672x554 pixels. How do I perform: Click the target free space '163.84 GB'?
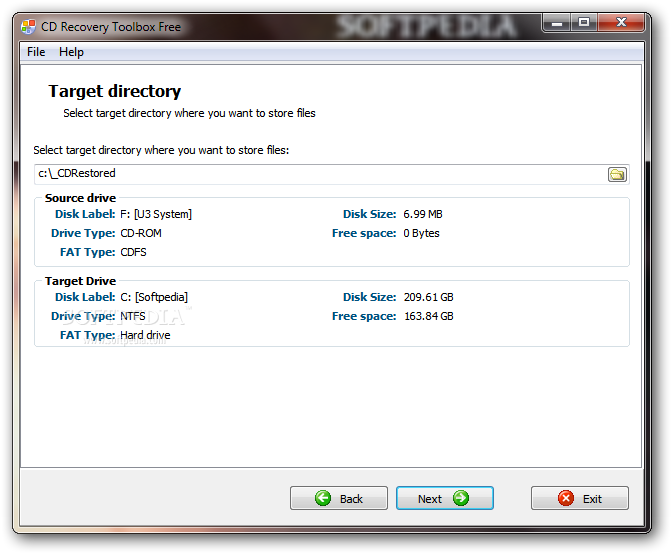click(x=429, y=316)
